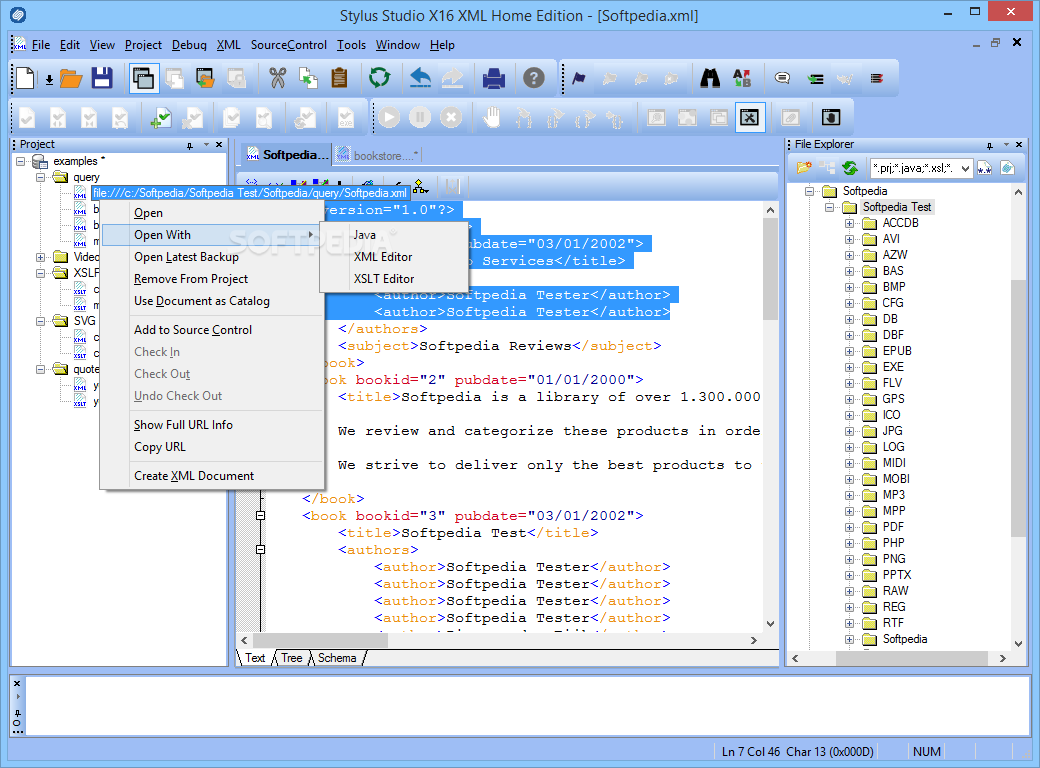Expand the ACCDB folder

click(849, 224)
